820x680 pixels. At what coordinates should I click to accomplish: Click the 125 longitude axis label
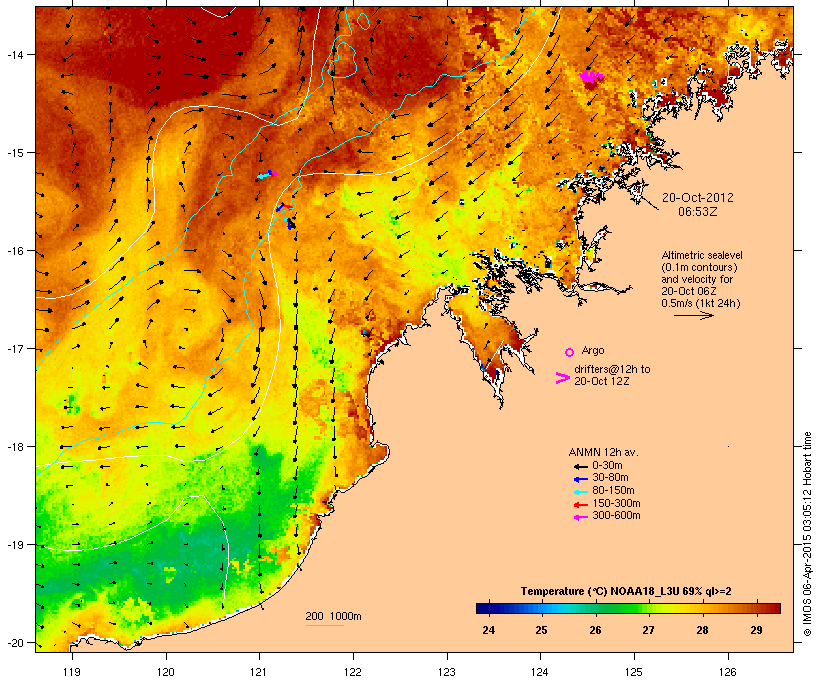[634, 672]
